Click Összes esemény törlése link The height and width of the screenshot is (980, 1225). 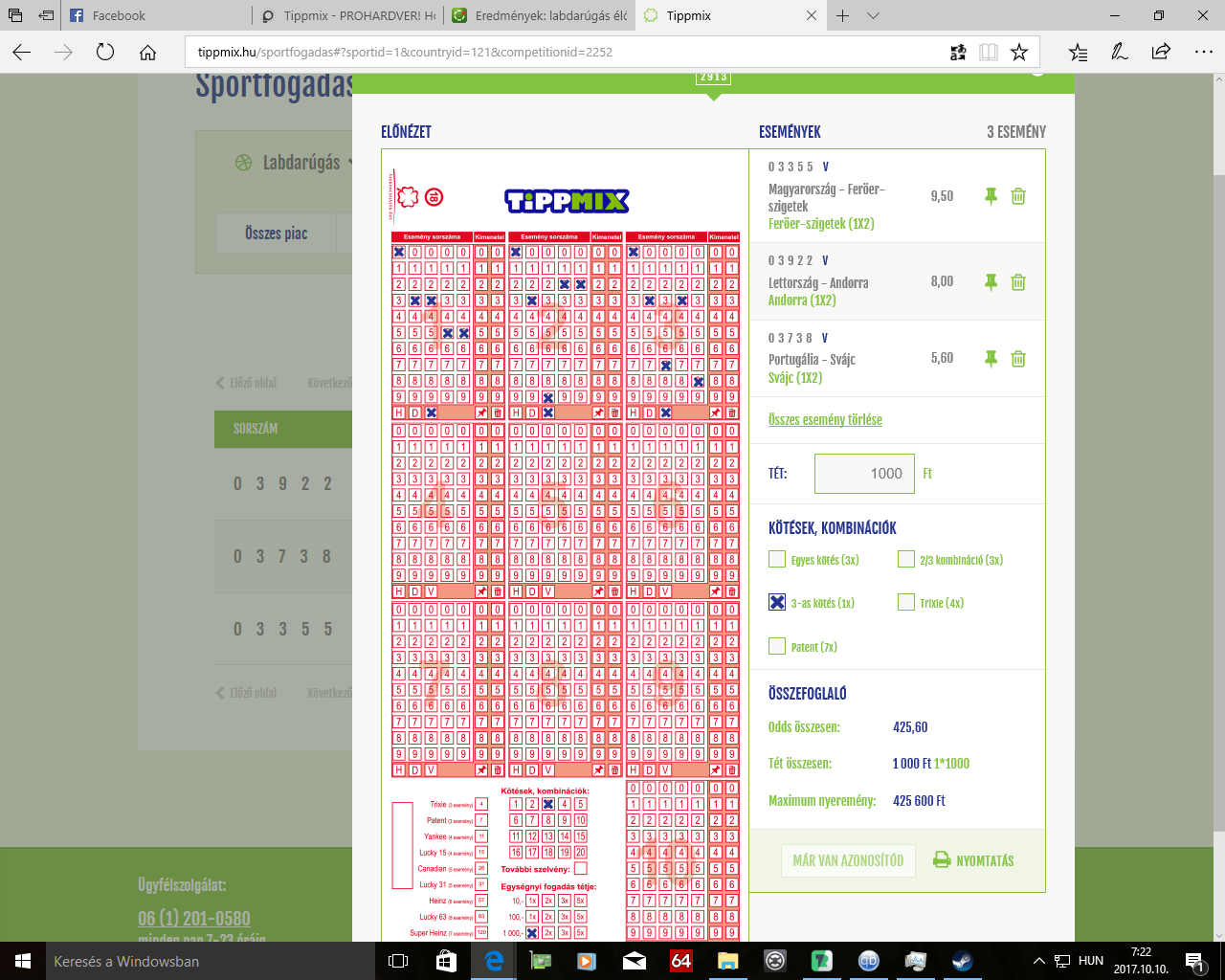[x=825, y=419]
